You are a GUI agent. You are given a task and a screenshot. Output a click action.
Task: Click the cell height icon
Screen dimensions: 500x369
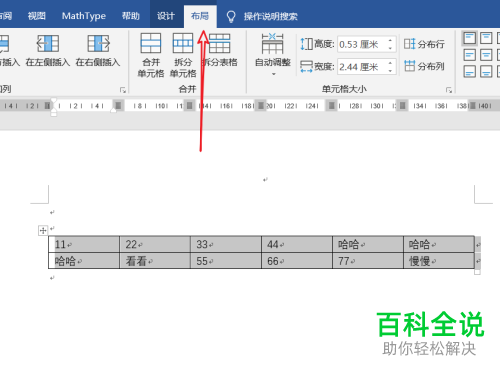tap(306, 44)
